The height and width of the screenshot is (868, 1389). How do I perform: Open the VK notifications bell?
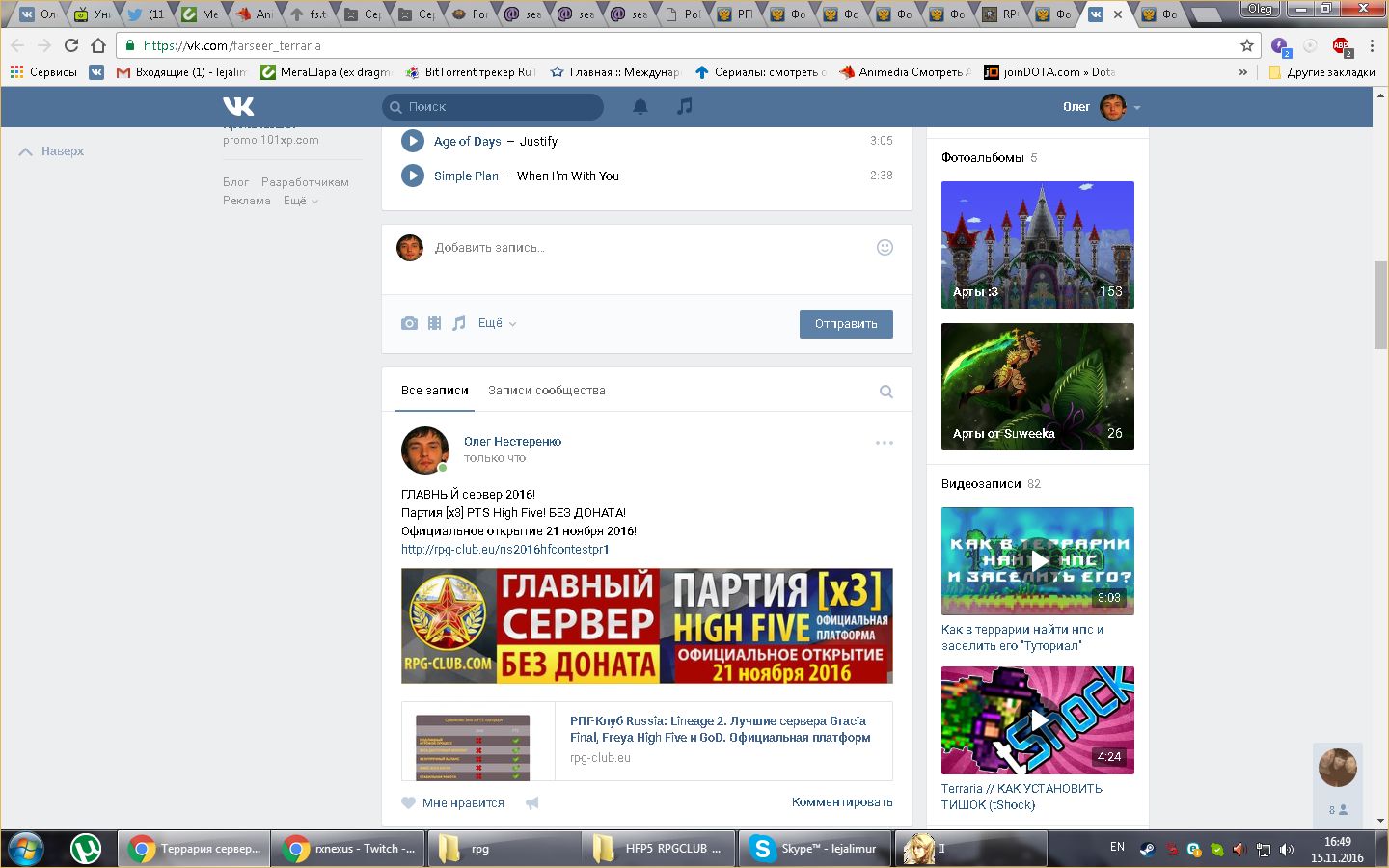(x=640, y=107)
